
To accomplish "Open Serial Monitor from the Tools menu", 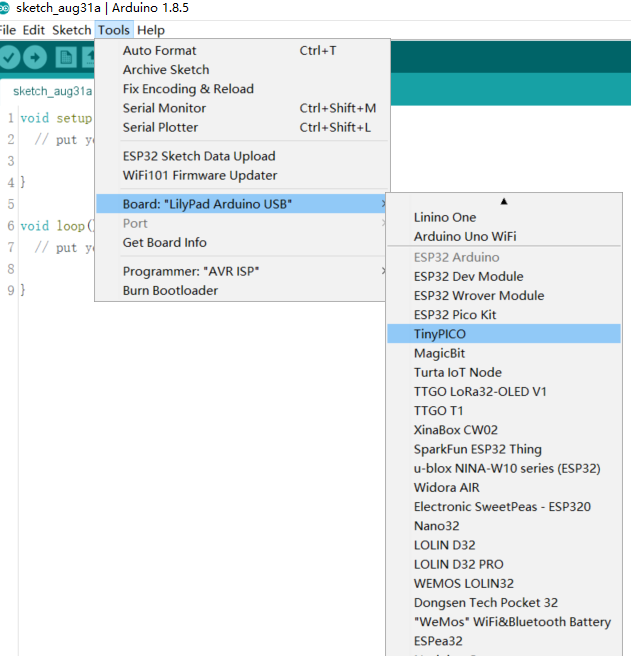I will pyautogui.click(x=242, y=108).
